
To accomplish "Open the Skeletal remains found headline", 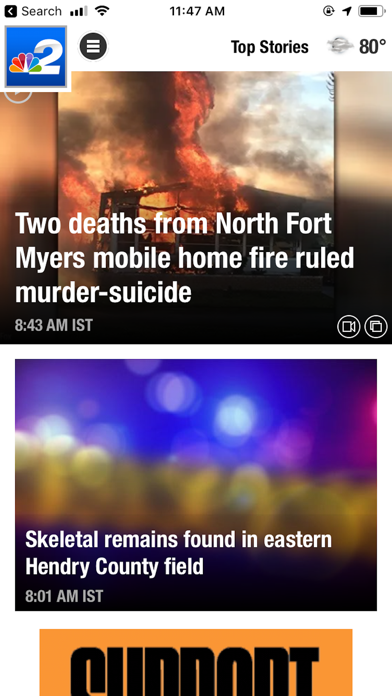I will click(178, 553).
